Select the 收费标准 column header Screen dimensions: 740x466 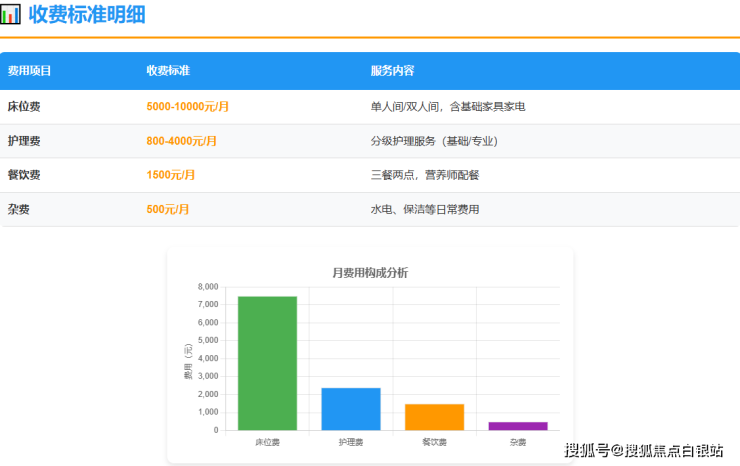[168, 71]
